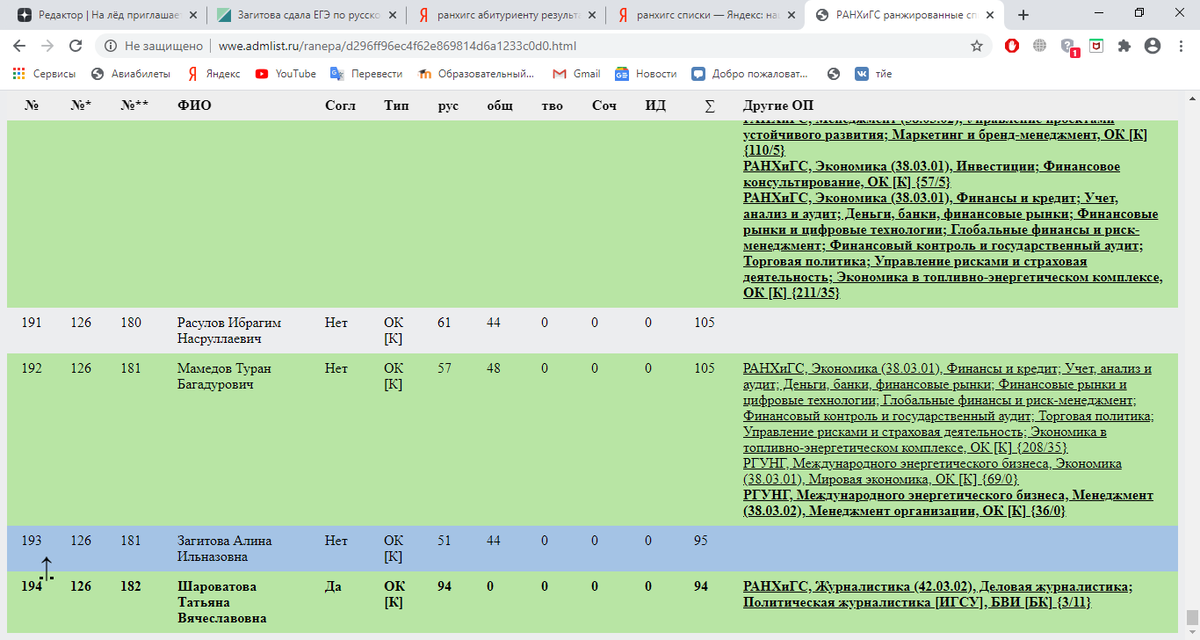Focus the address bar URL
Image resolution: width=1200 pixels, height=640 pixels.
click(x=398, y=46)
